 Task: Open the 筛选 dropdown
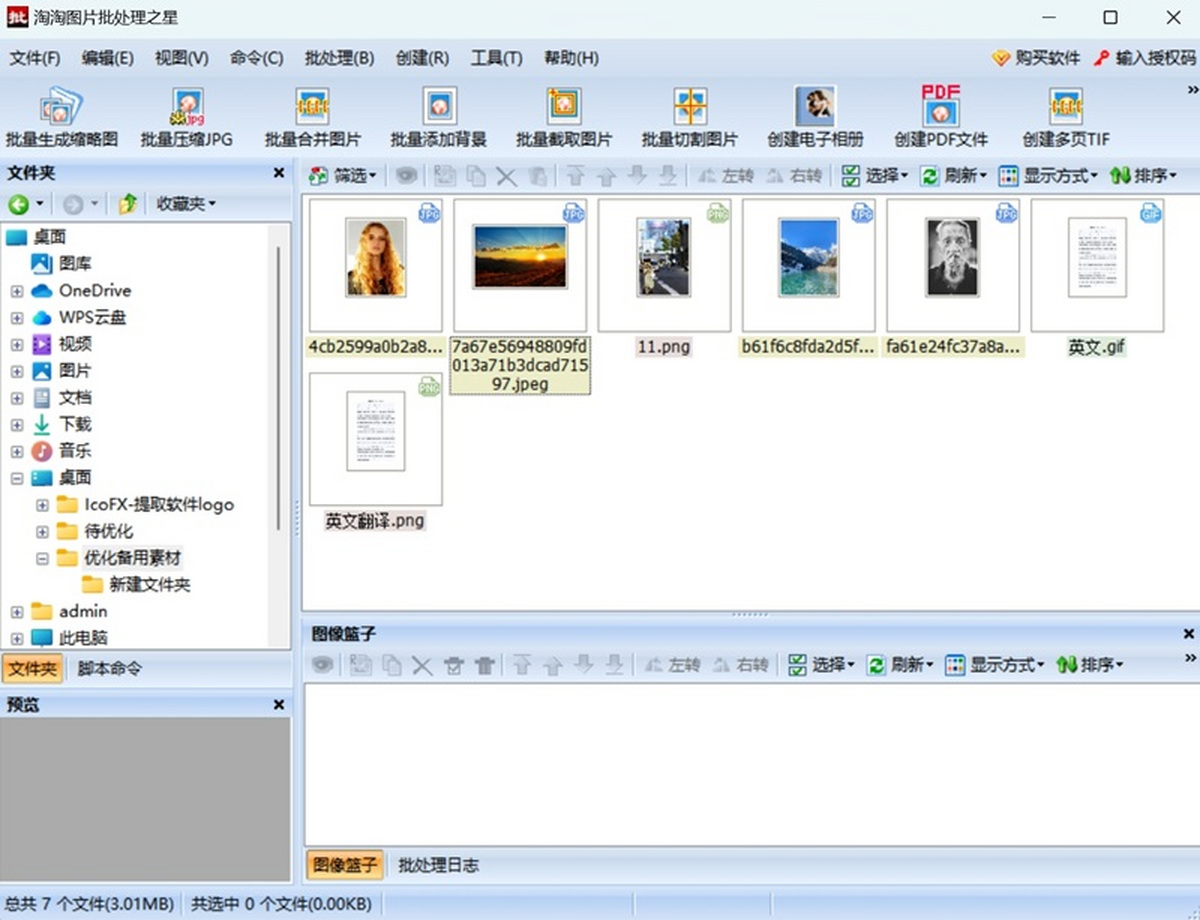coord(343,176)
